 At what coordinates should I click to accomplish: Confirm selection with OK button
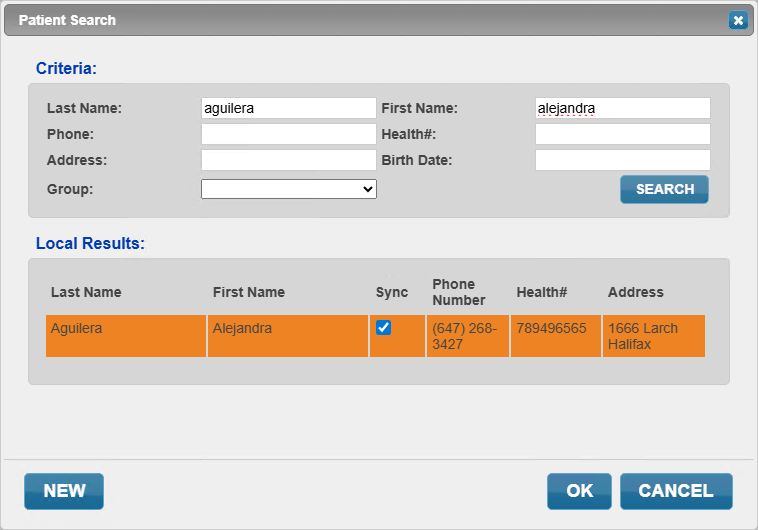pos(579,491)
